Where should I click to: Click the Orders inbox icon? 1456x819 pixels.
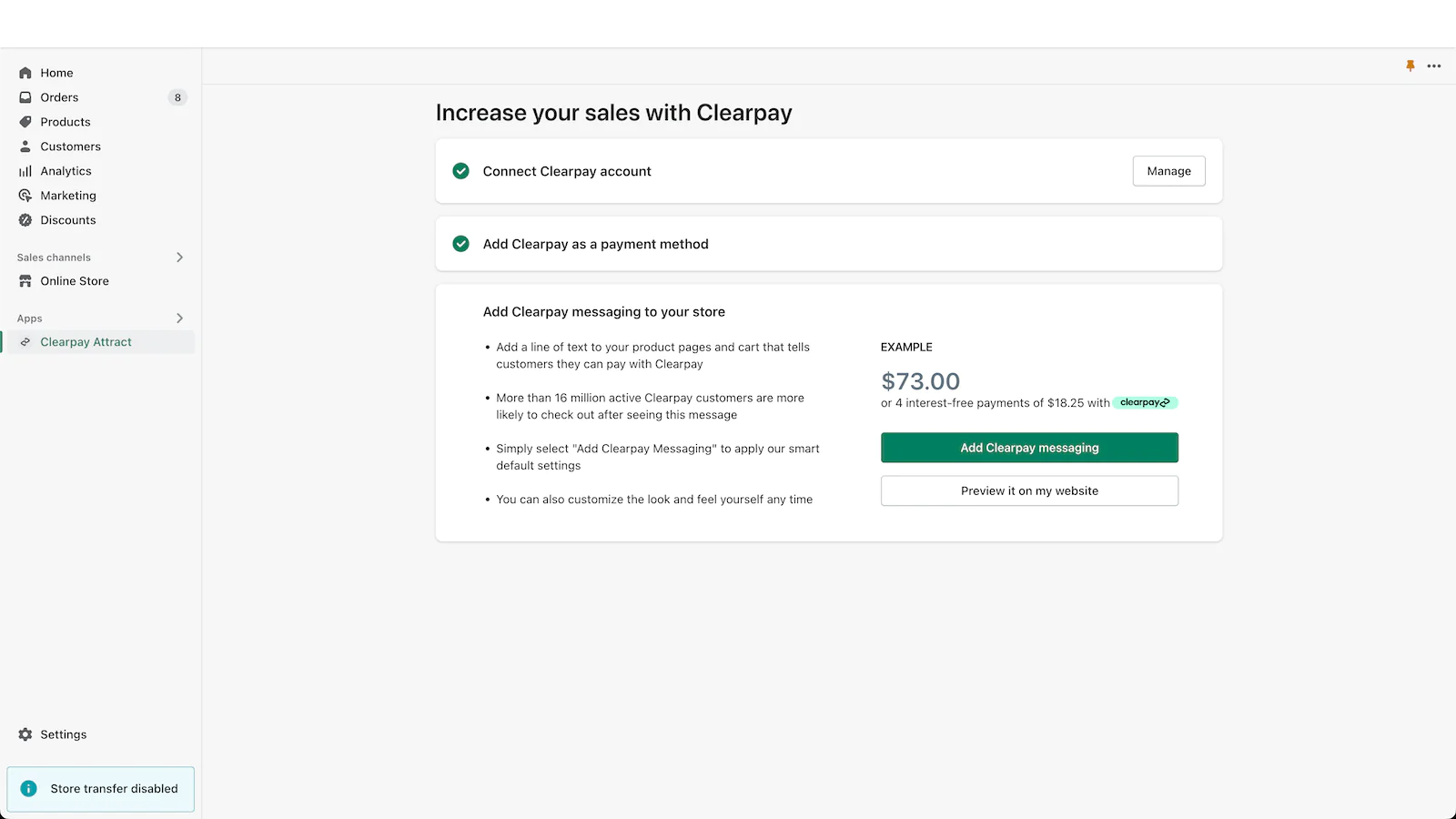[x=25, y=97]
